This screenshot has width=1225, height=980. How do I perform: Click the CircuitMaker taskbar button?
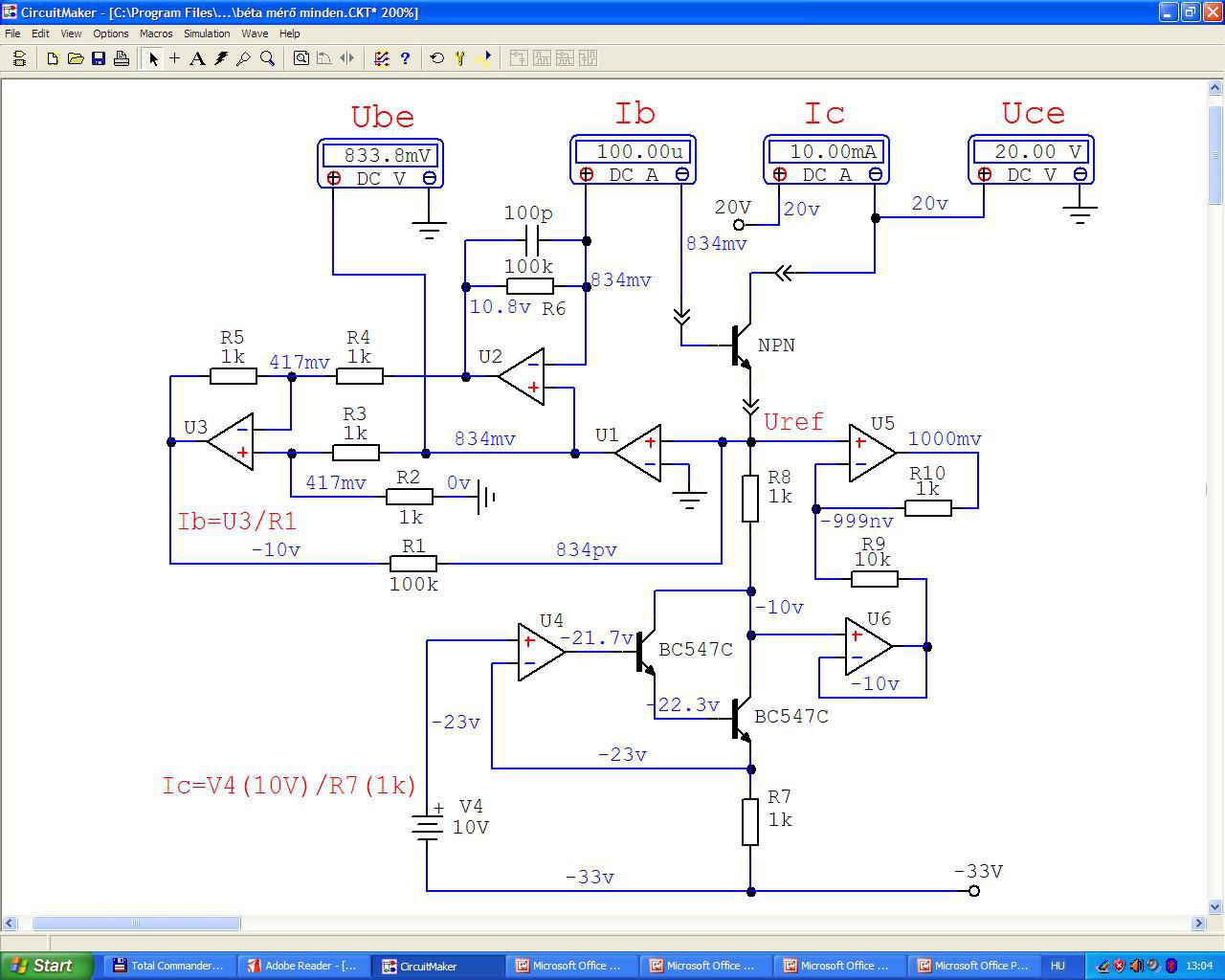pyautogui.click(x=438, y=966)
